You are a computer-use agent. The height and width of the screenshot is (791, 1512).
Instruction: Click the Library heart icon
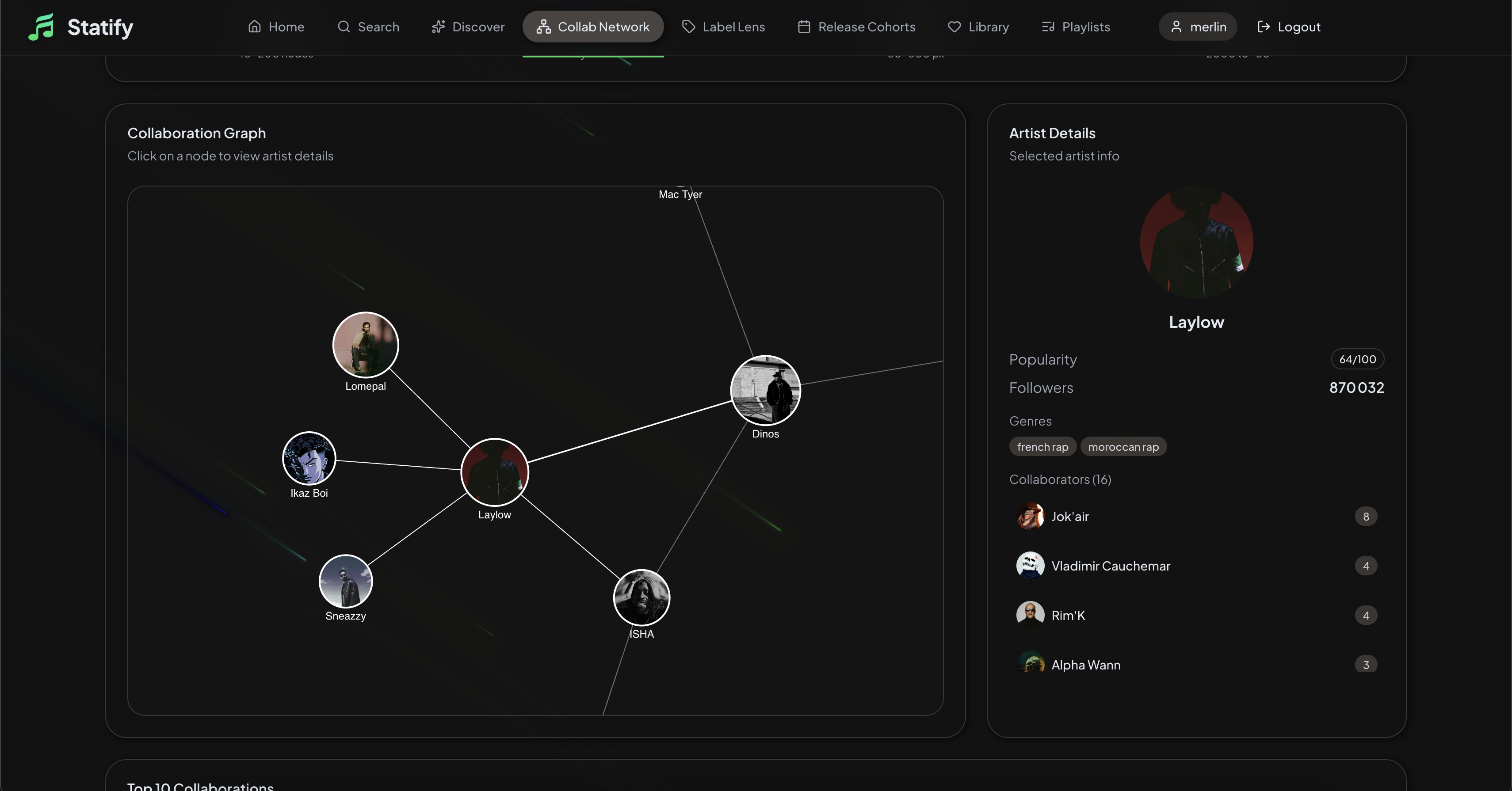coord(955,27)
